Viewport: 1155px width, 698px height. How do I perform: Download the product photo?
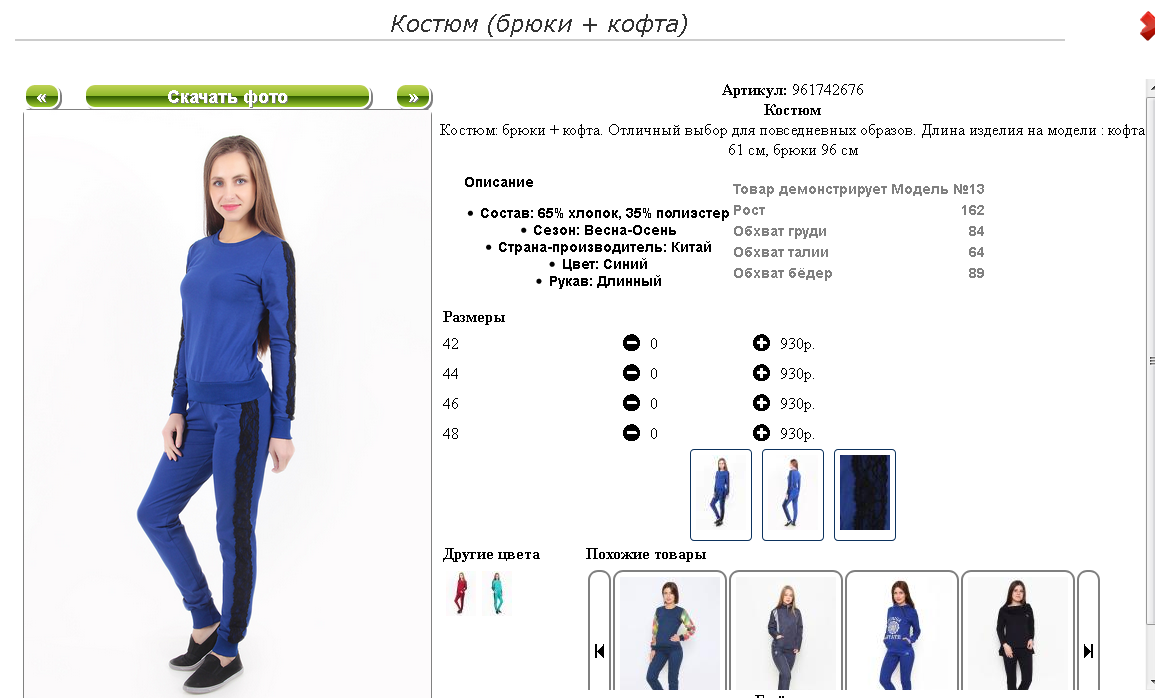tap(228, 96)
